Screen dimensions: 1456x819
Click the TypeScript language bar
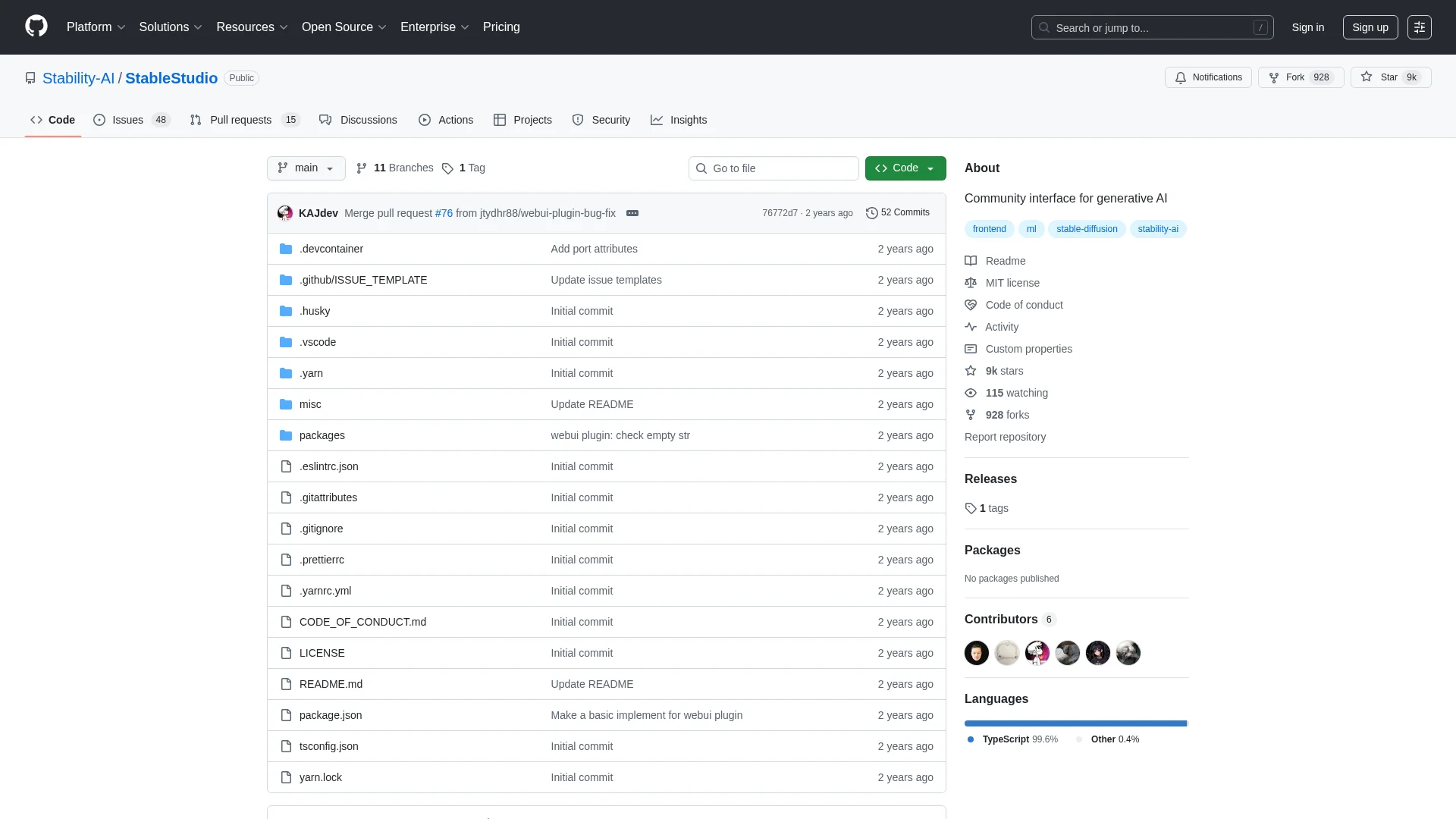[x=1075, y=723]
